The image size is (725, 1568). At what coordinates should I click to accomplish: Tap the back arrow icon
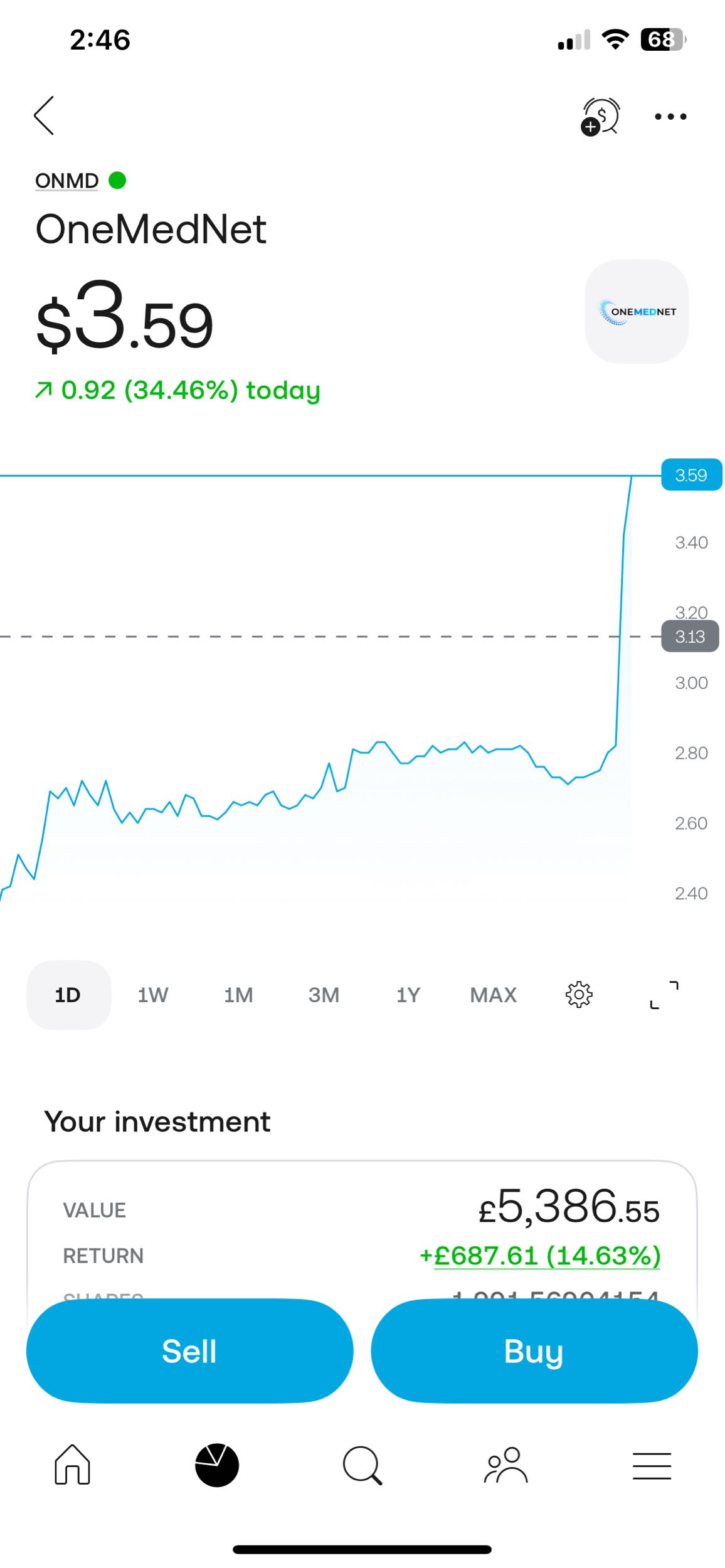click(44, 115)
